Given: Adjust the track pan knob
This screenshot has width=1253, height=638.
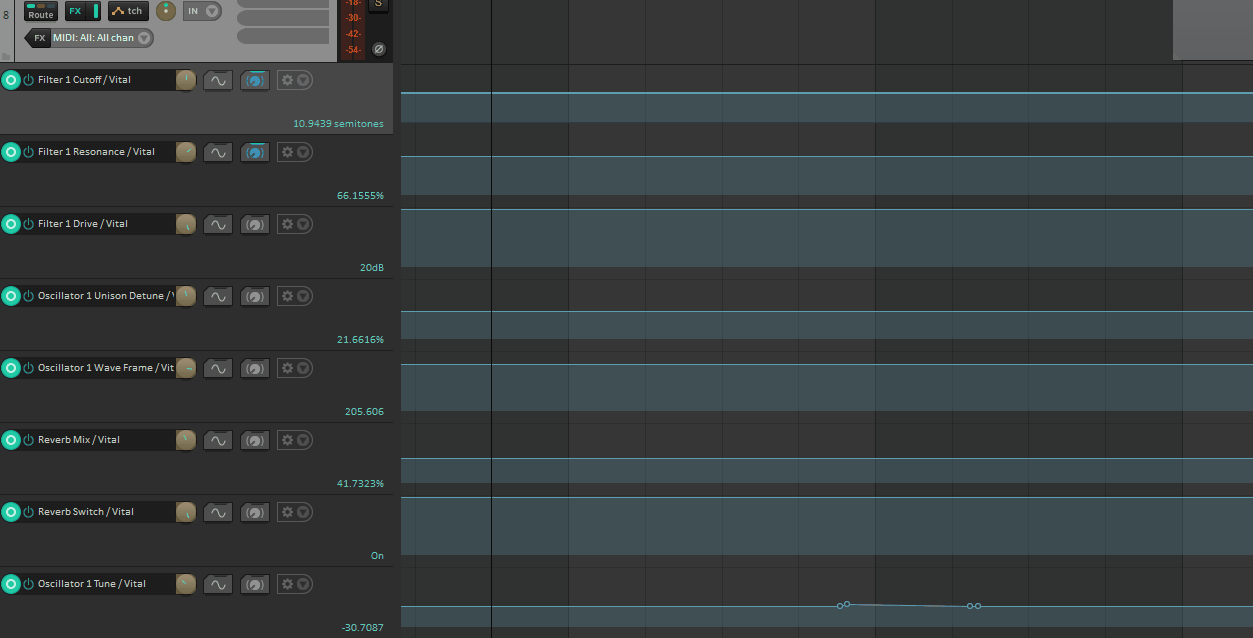Looking at the screenshot, I should 166,11.
